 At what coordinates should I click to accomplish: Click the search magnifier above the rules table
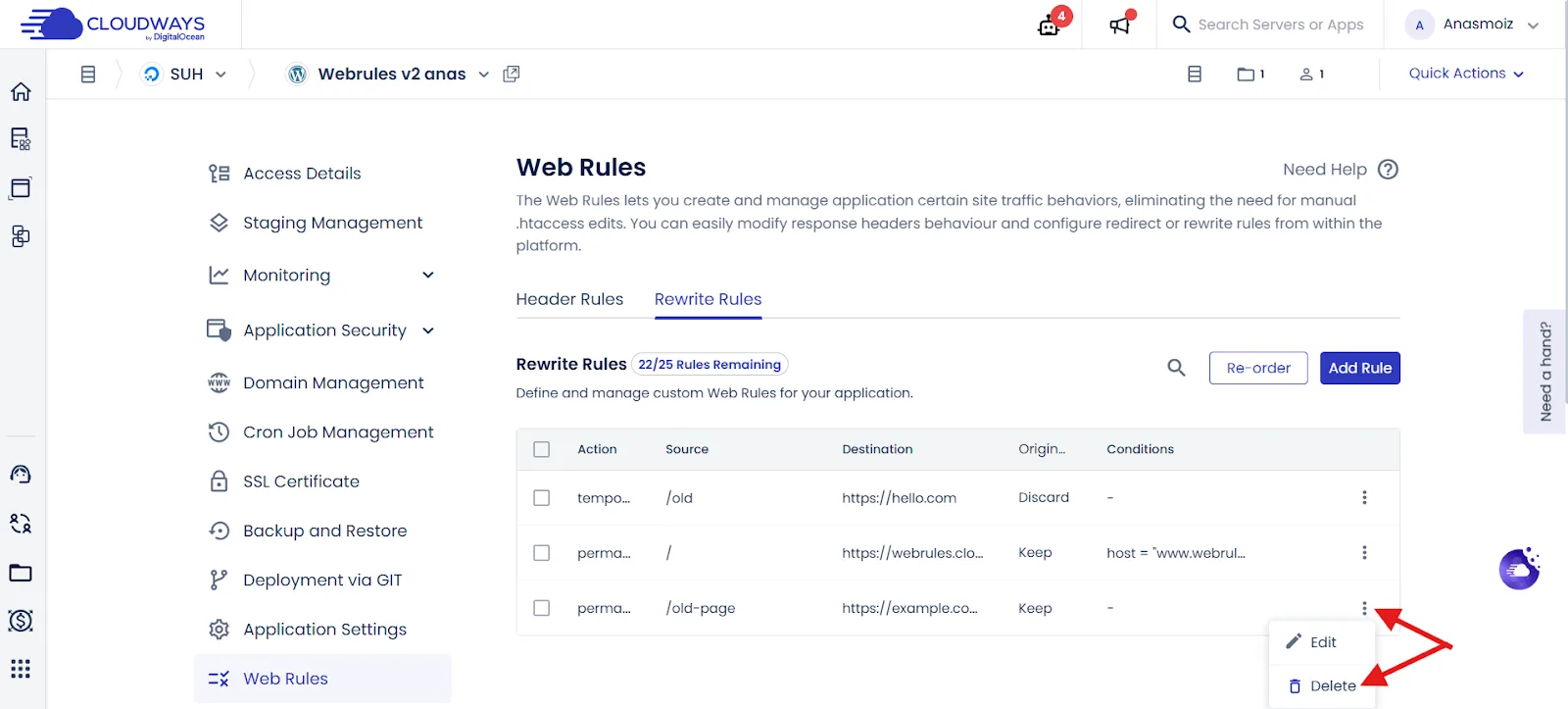(x=1176, y=368)
